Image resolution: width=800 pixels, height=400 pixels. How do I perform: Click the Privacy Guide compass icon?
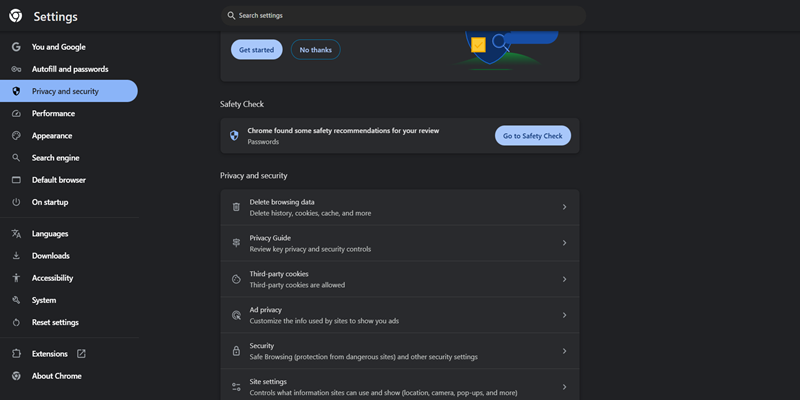[x=236, y=243]
